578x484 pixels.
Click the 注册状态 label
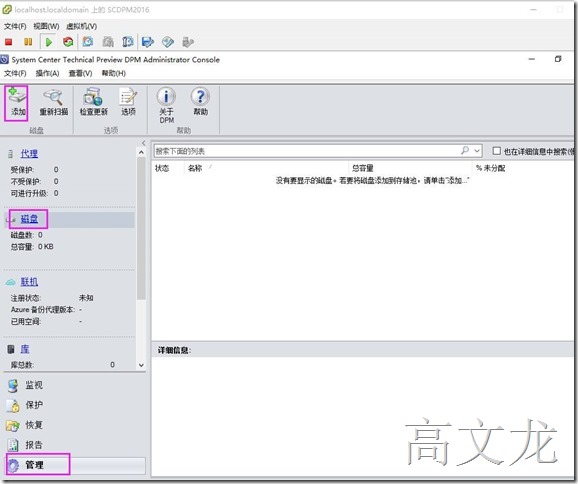(x=25, y=298)
